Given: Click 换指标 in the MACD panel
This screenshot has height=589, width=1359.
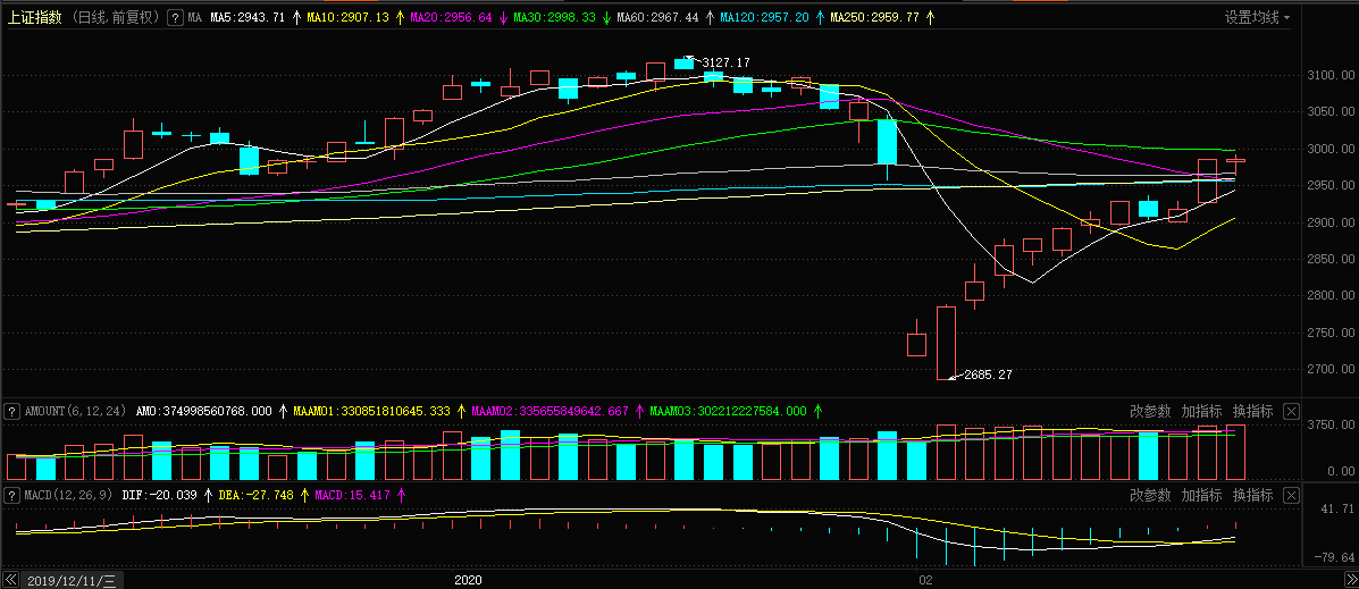Looking at the screenshot, I should (1252, 495).
